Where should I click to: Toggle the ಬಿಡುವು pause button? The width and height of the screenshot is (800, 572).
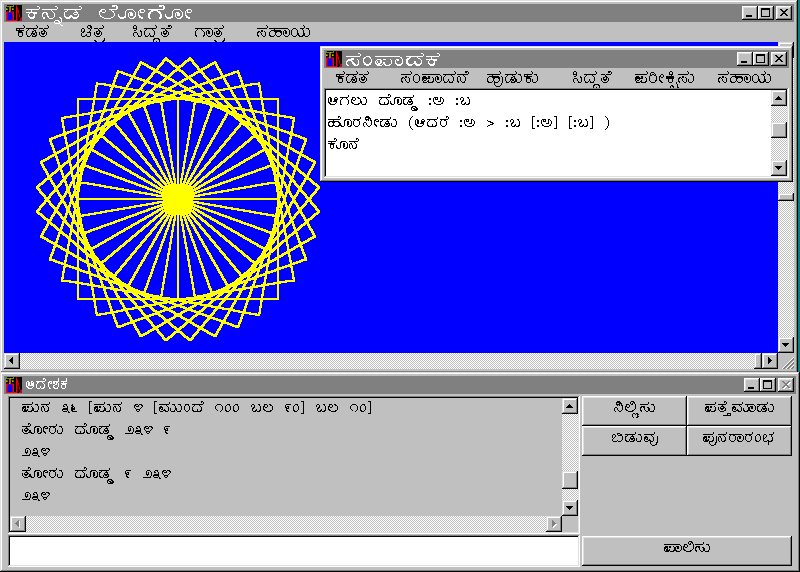[633, 440]
